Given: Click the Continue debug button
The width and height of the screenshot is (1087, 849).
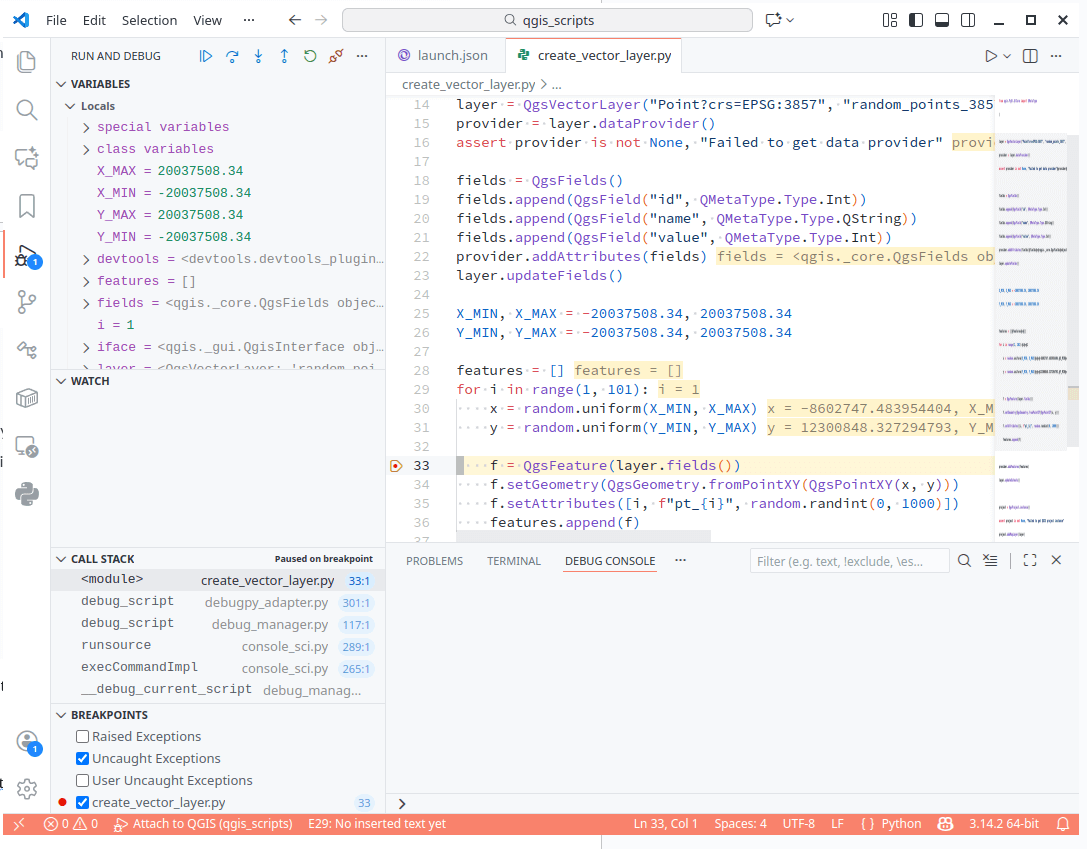Looking at the screenshot, I should tap(206, 57).
